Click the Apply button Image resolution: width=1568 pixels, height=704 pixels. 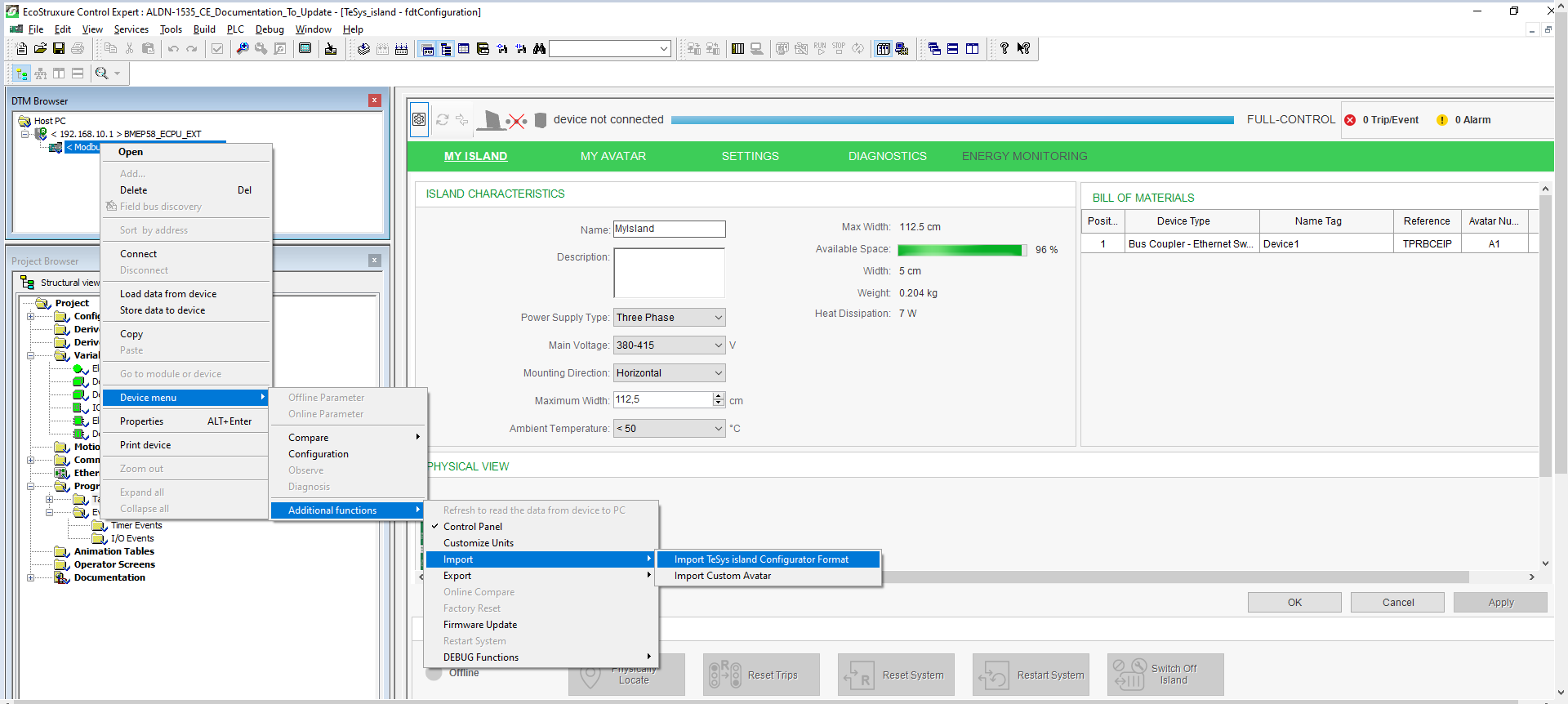1500,603
